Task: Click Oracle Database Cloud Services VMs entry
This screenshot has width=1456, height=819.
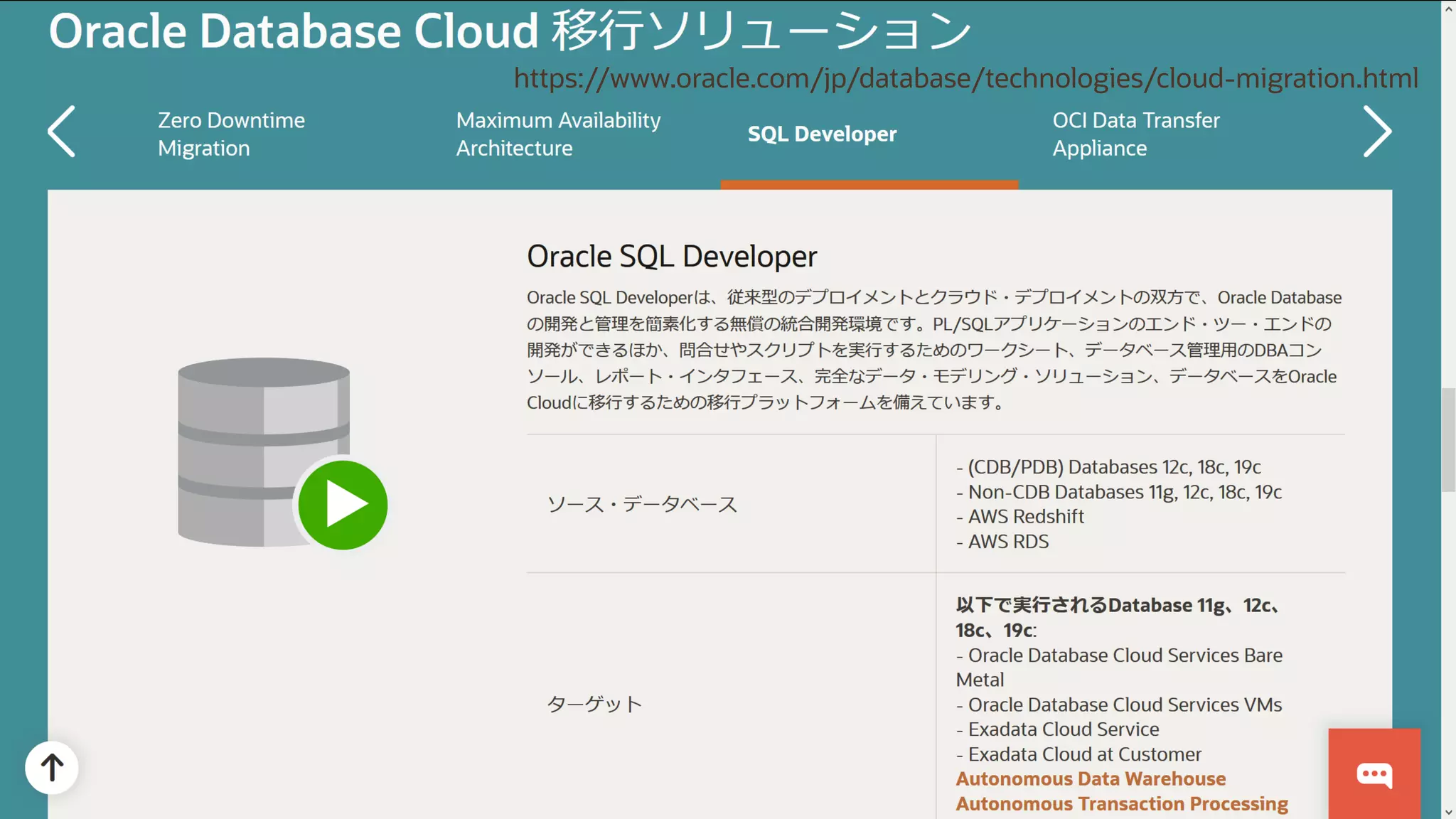Action: 1119,705
